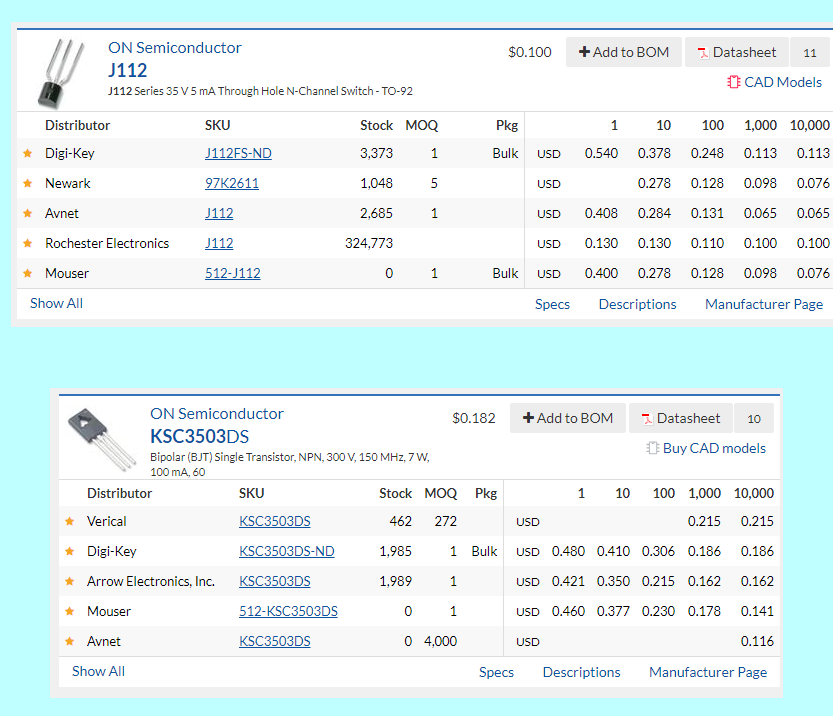Open Mouser SKU 512-J112
833x716 pixels.
click(233, 274)
